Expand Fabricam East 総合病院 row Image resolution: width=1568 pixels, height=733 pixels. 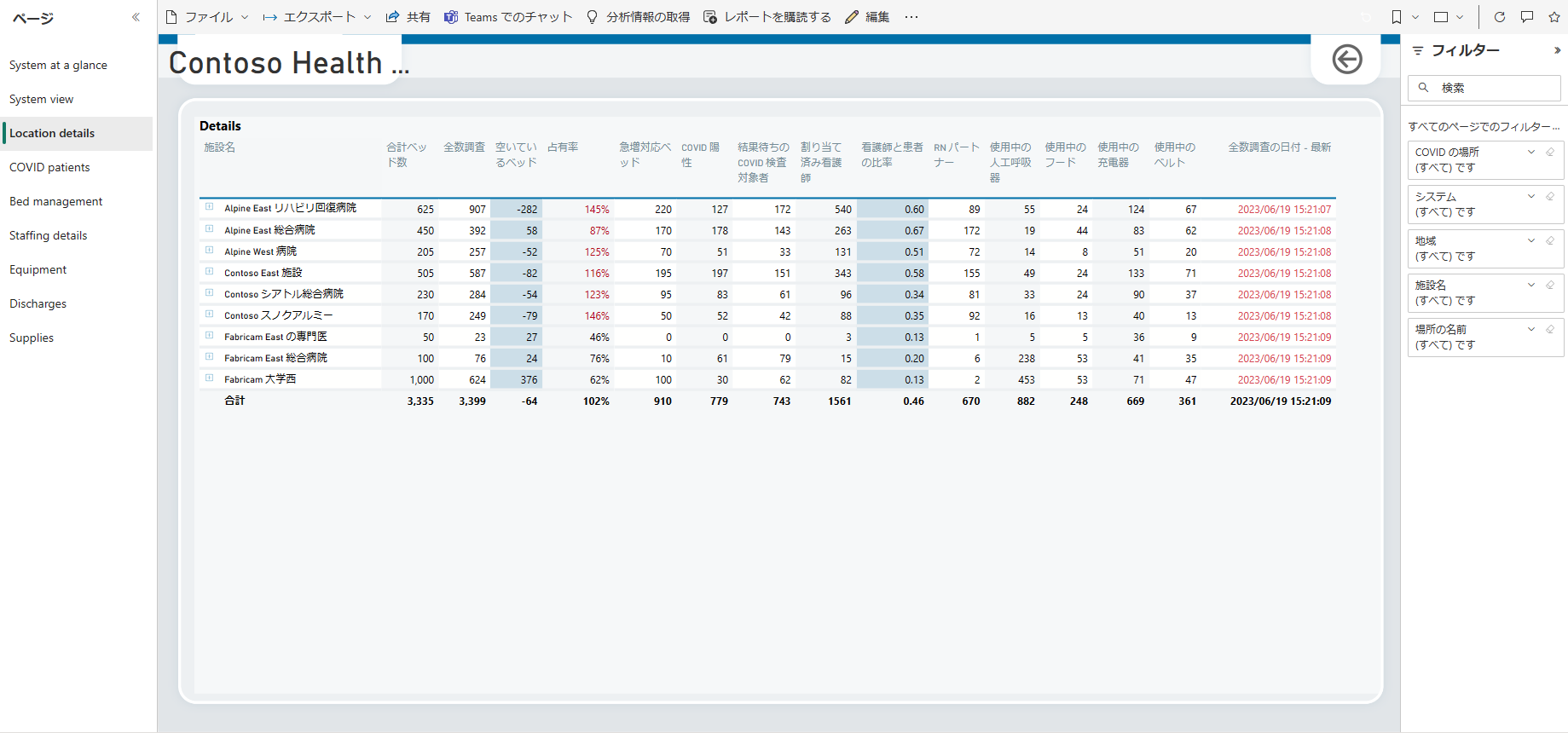(209, 356)
